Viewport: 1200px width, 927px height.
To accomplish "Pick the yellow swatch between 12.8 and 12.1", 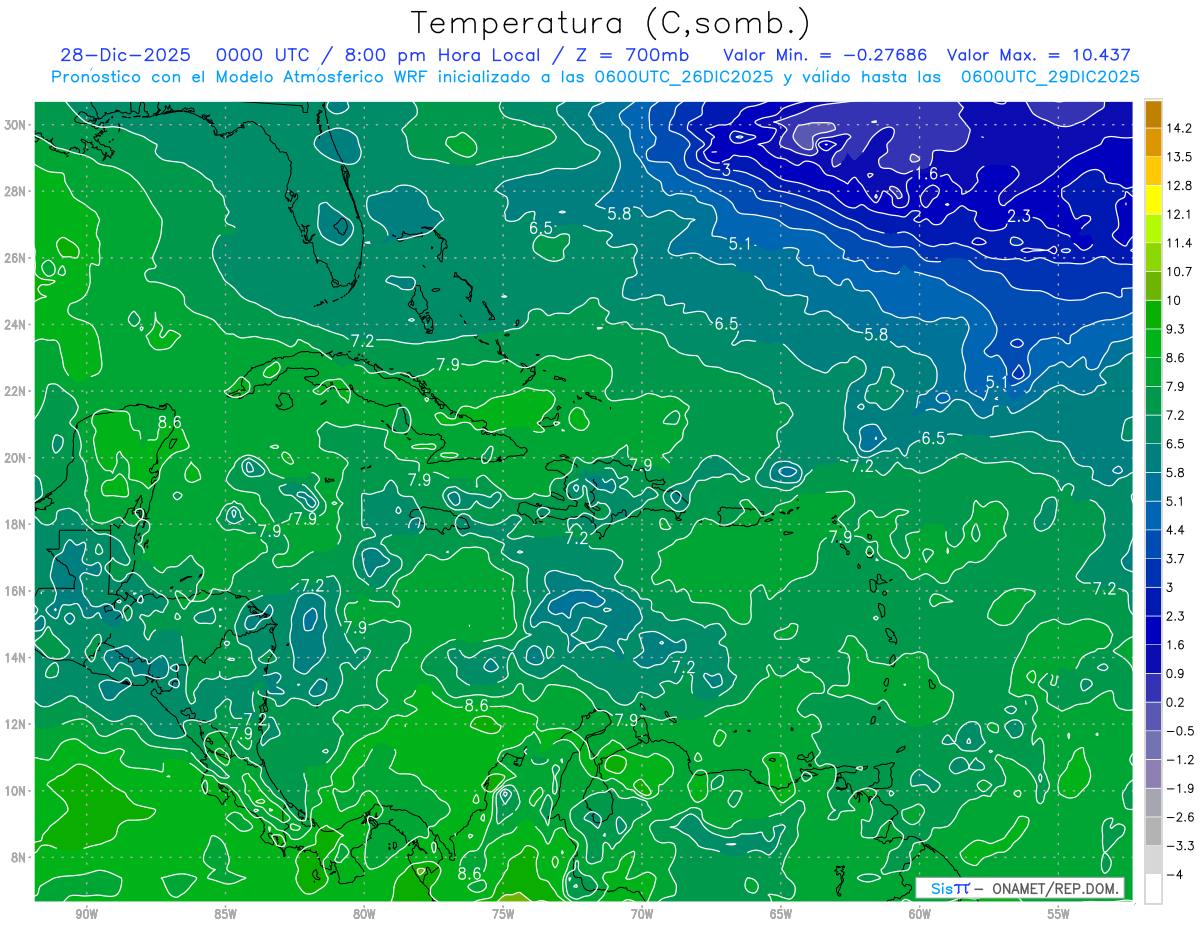I will coord(1153,201).
